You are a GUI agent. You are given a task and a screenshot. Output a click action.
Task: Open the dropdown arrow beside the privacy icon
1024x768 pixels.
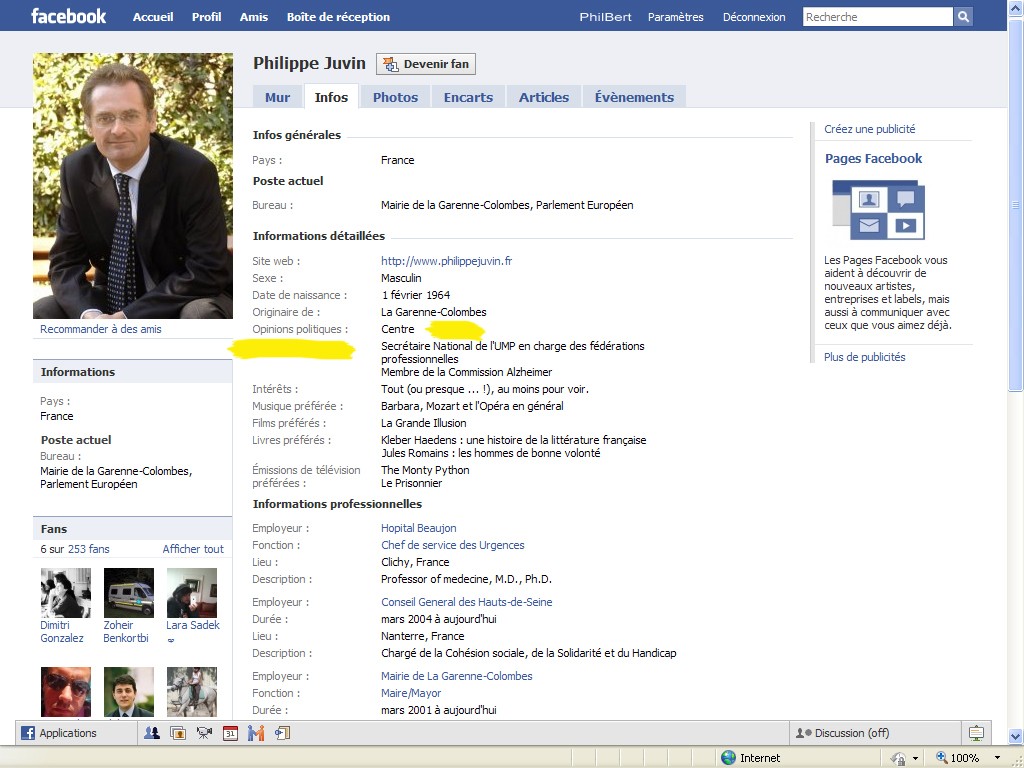(916, 758)
